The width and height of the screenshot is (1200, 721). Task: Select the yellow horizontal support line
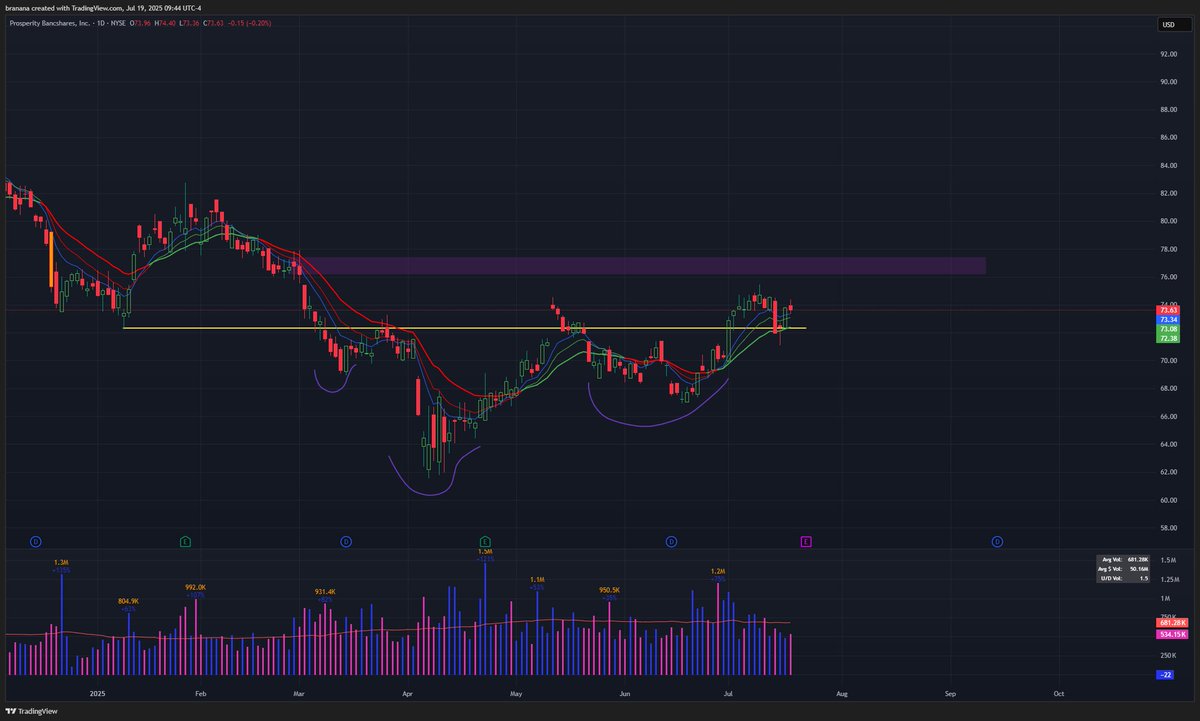click(x=464, y=328)
